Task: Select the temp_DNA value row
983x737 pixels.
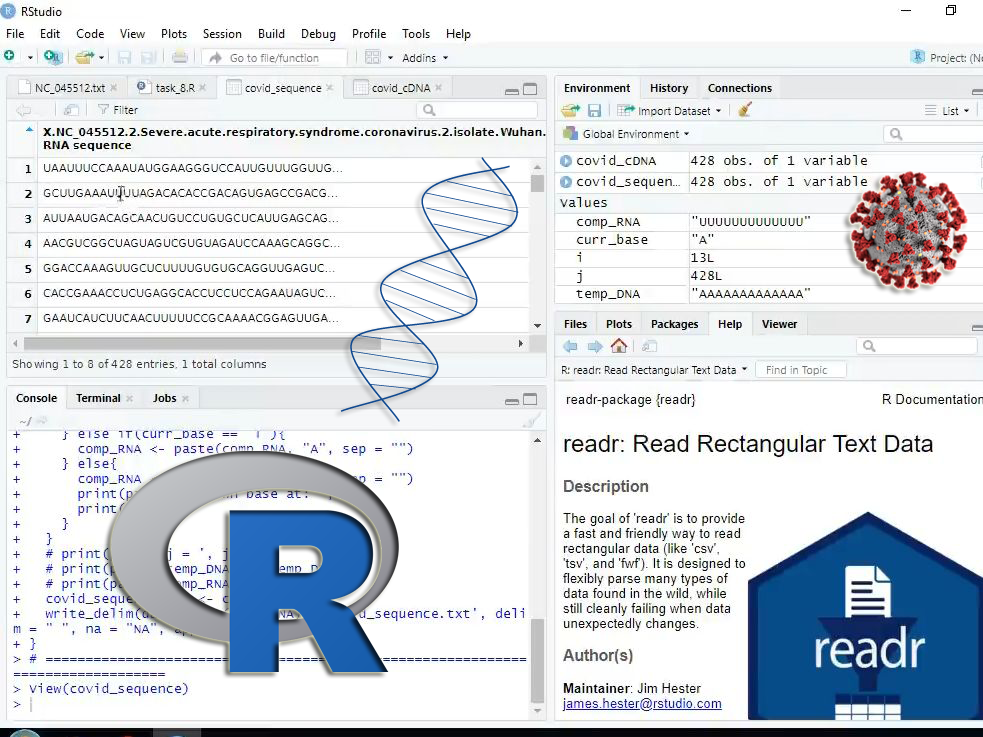Action: (x=769, y=294)
